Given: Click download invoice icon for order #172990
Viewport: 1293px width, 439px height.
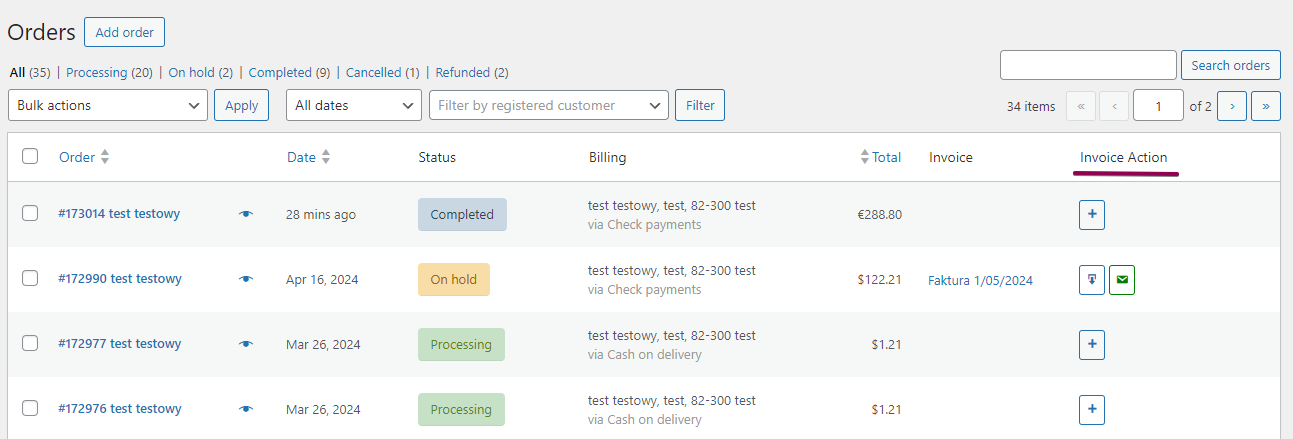Looking at the screenshot, I should click(x=1092, y=280).
